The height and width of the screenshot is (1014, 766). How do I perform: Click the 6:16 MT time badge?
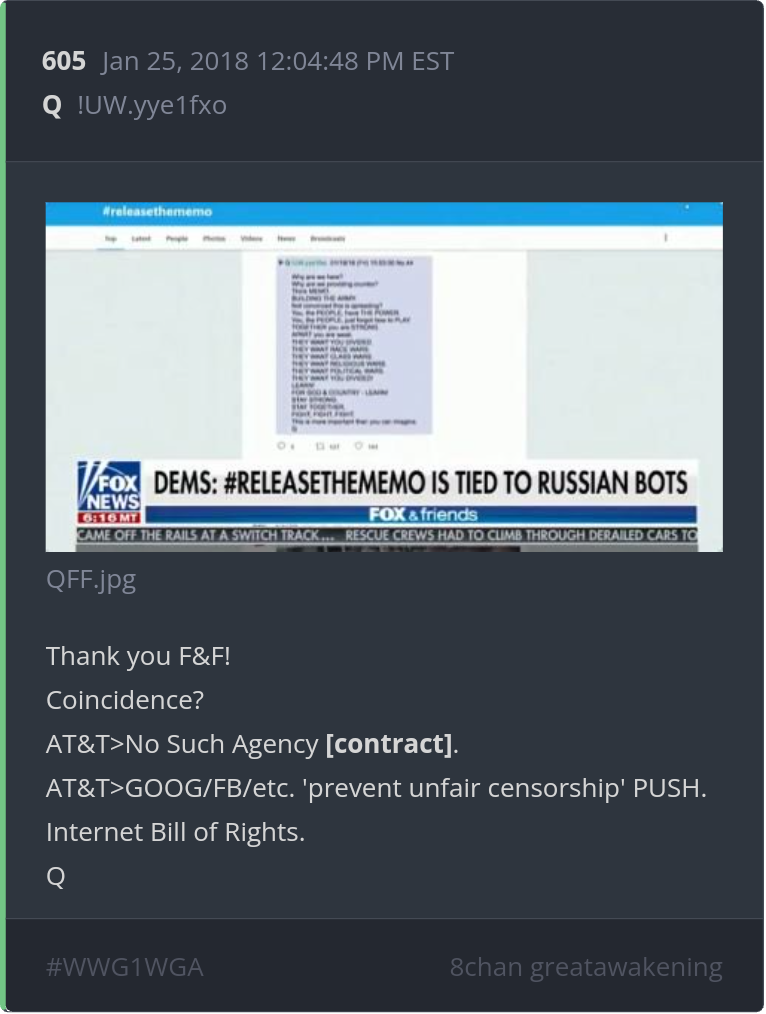(x=109, y=518)
